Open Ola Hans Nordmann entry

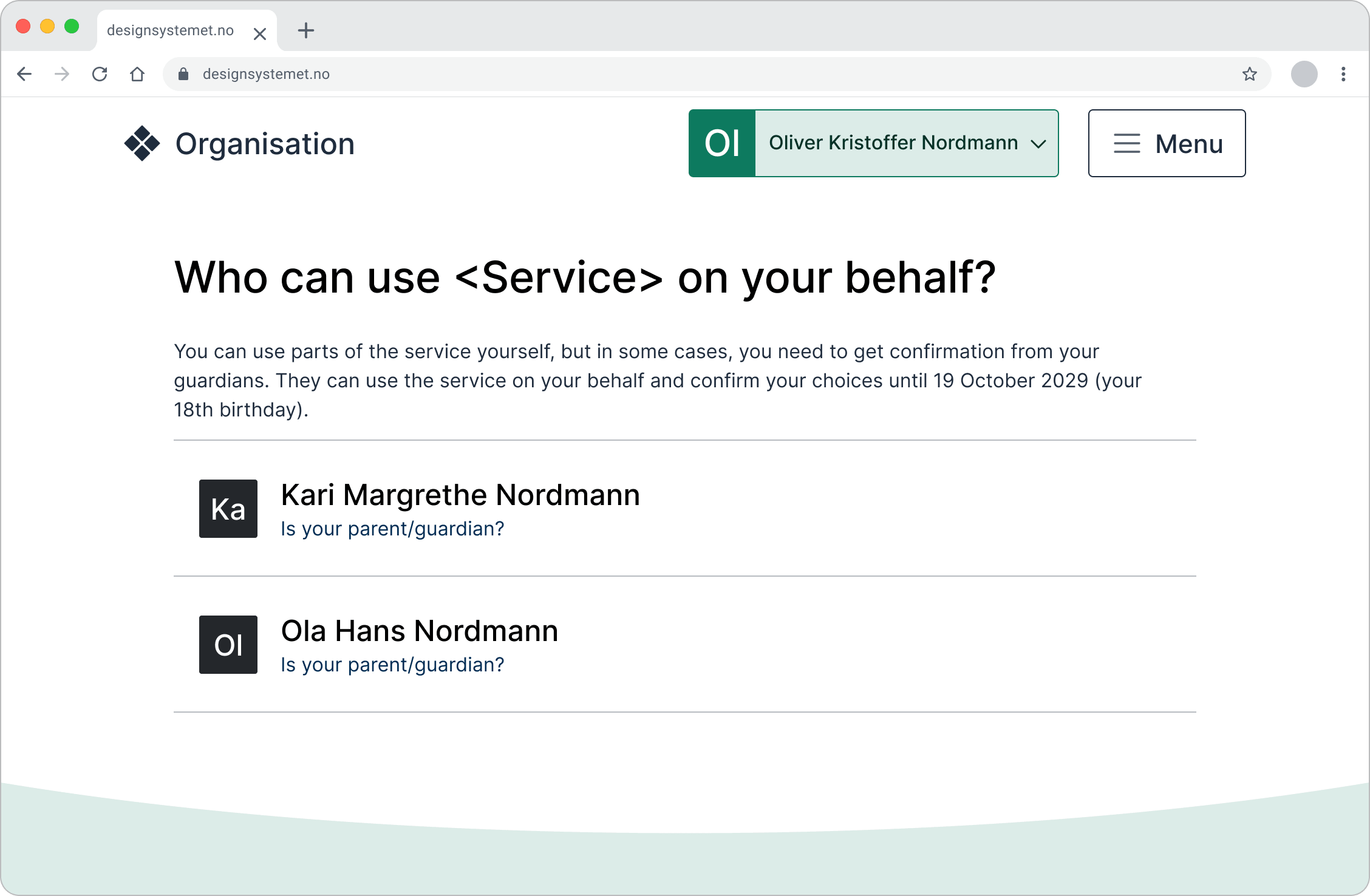[685, 644]
